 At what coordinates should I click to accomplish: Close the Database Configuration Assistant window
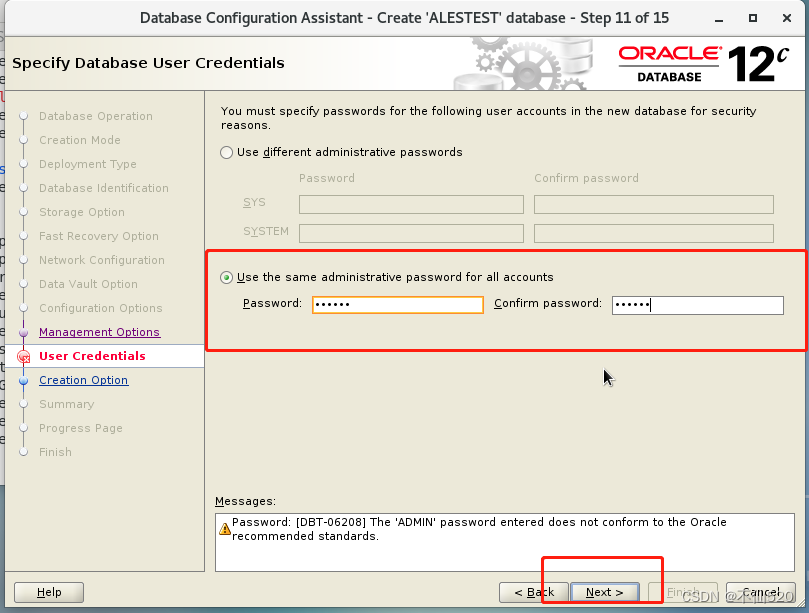click(x=787, y=18)
